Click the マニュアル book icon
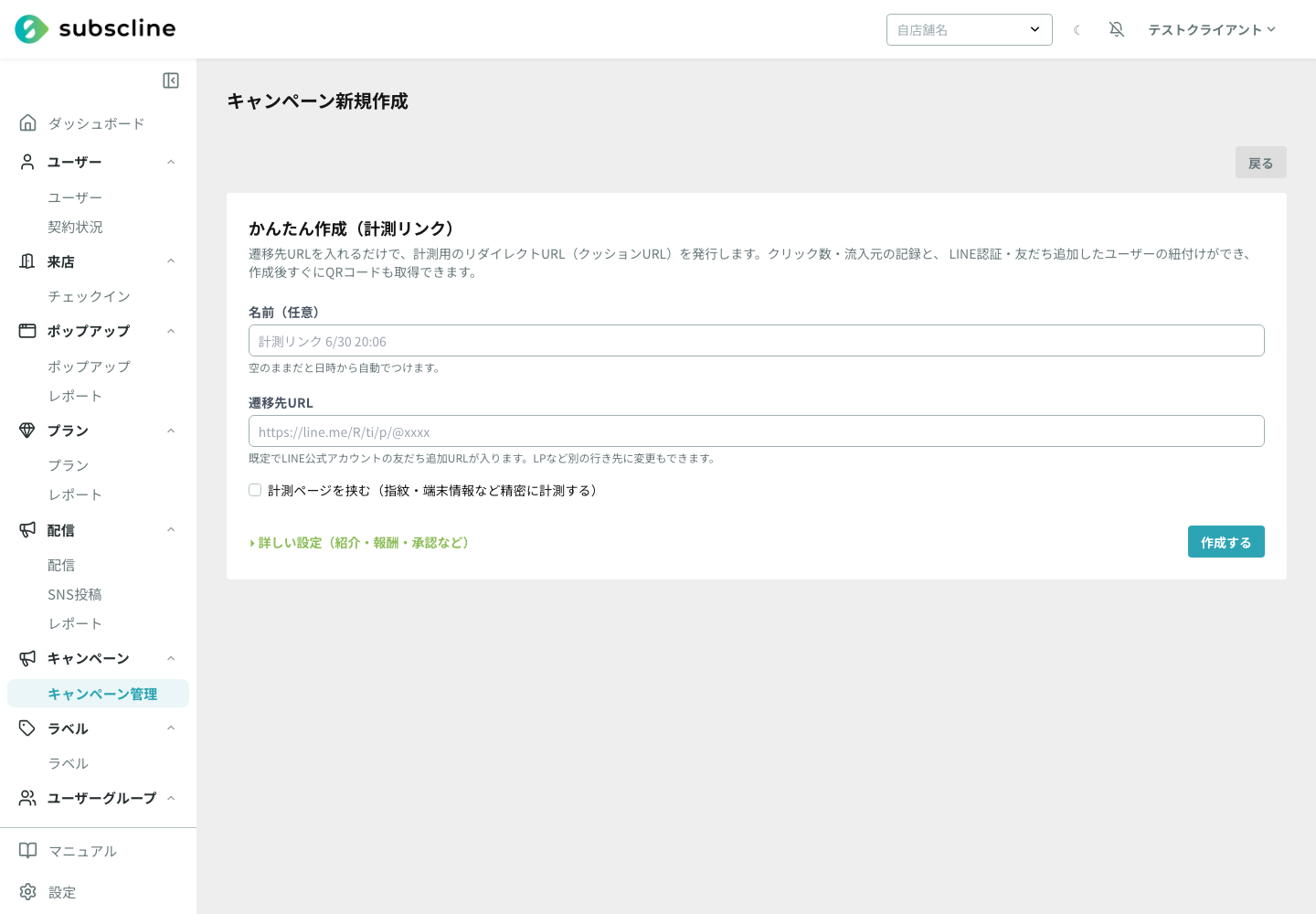This screenshot has height=914, width=1316. click(x=28, y=851)
